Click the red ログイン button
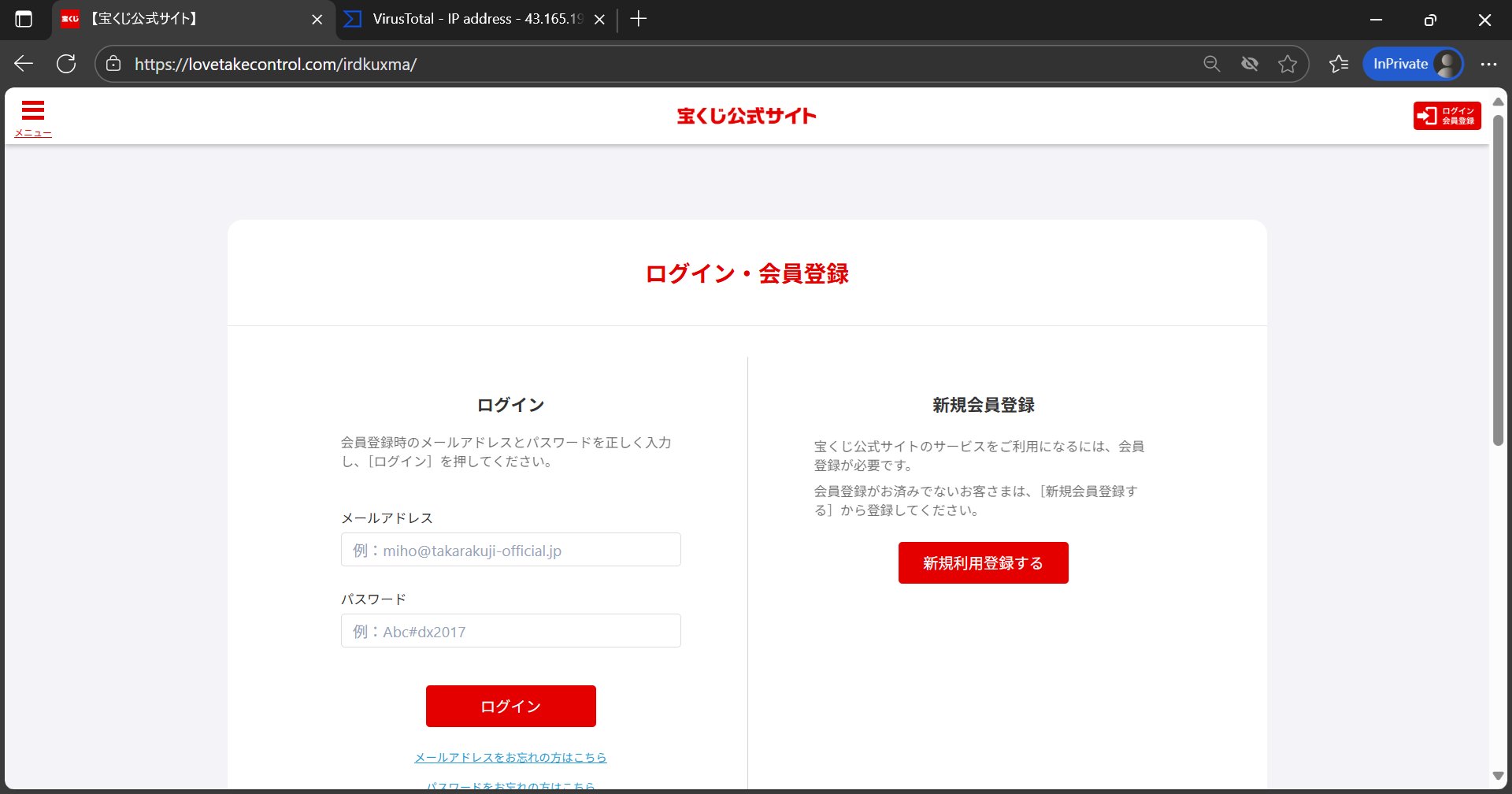The image size is (1512, 794). [510, 706]
